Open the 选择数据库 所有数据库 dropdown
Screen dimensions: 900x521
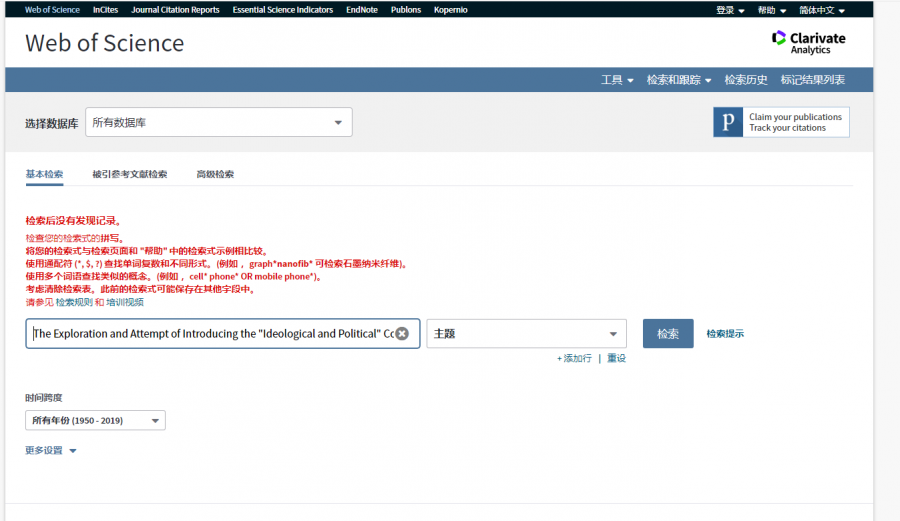pyautogui.click(x=219, y=122)
